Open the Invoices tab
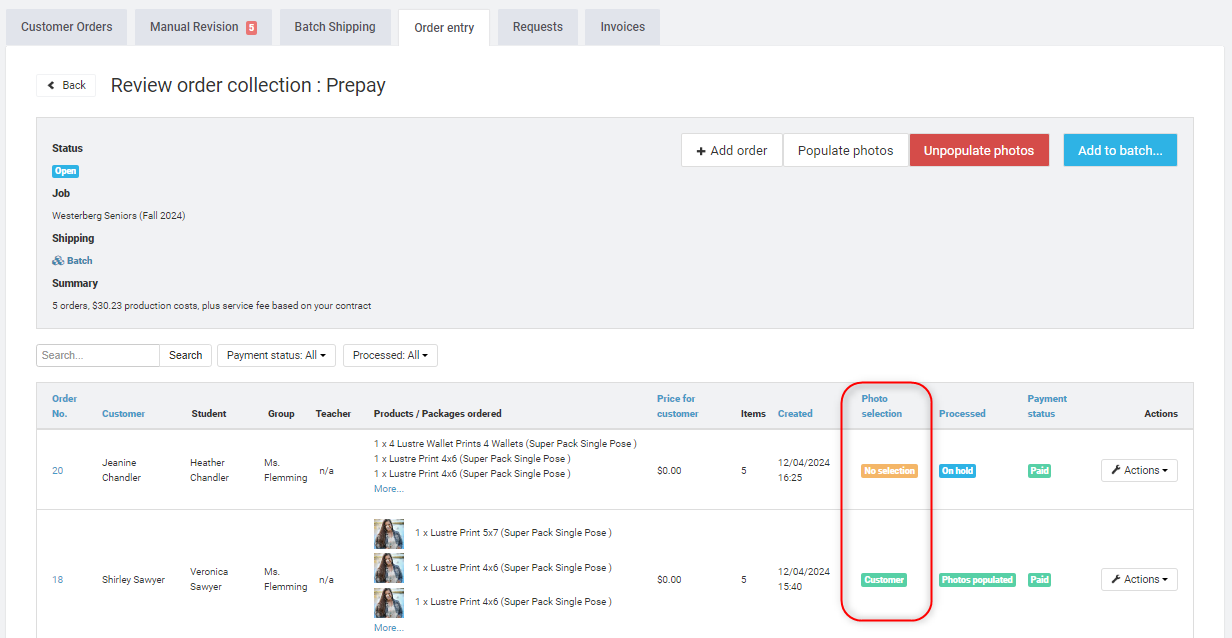This screenshot has width=1232, height=638. click(623, 27)
